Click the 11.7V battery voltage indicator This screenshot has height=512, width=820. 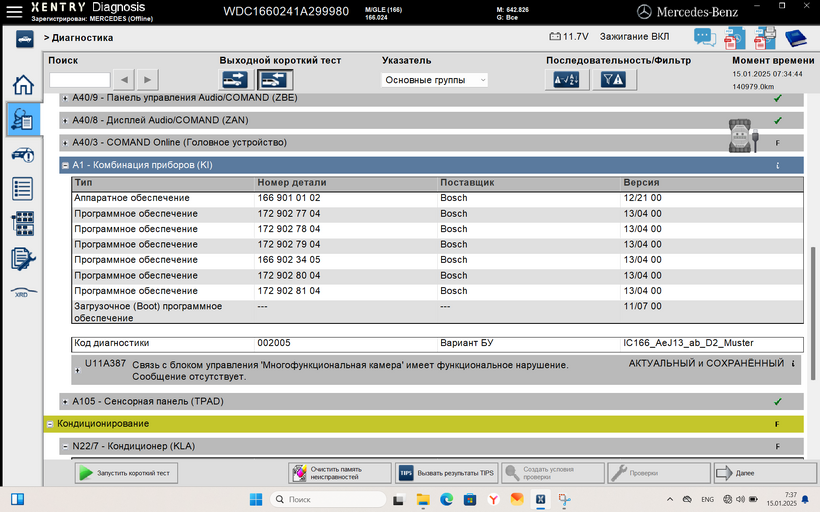pos(568,37)
